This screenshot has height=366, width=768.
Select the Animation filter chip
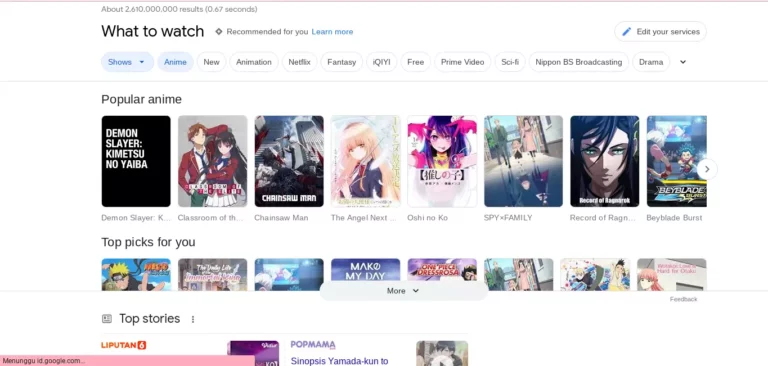point(254,62)
